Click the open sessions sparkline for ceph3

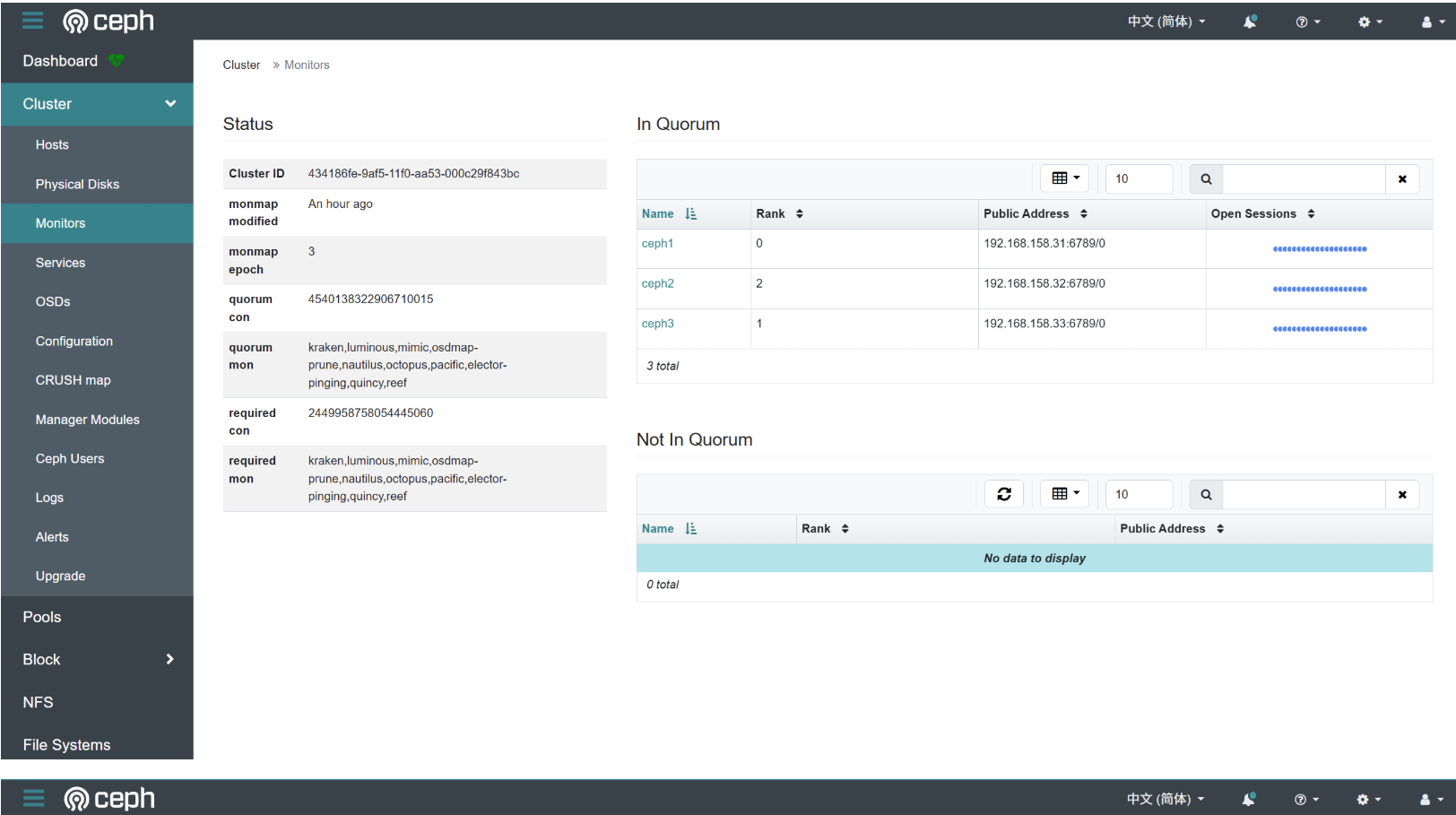(x=1320, y=329)
